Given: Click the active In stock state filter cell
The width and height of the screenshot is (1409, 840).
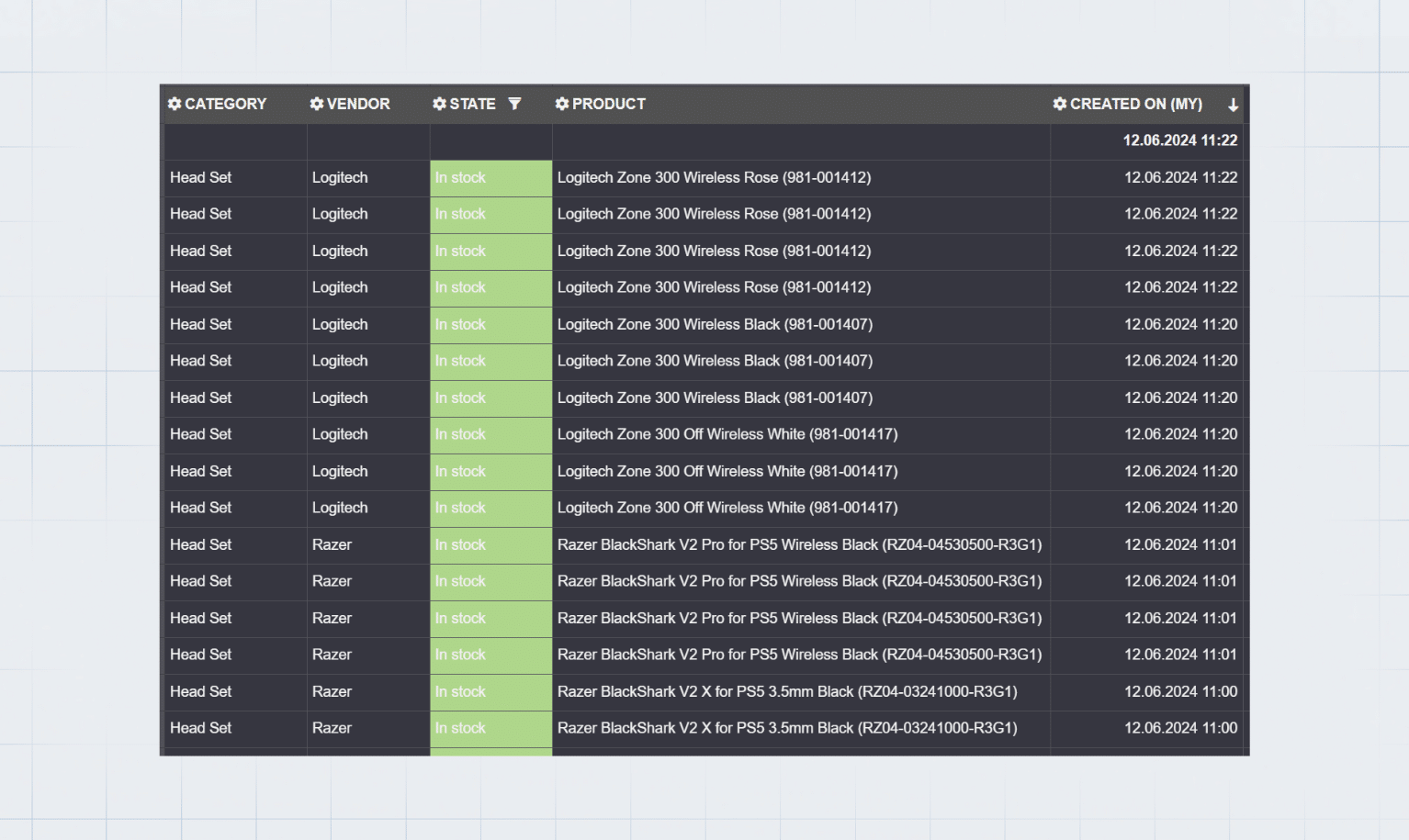Looking at the screenshot, I should point(490,140).
